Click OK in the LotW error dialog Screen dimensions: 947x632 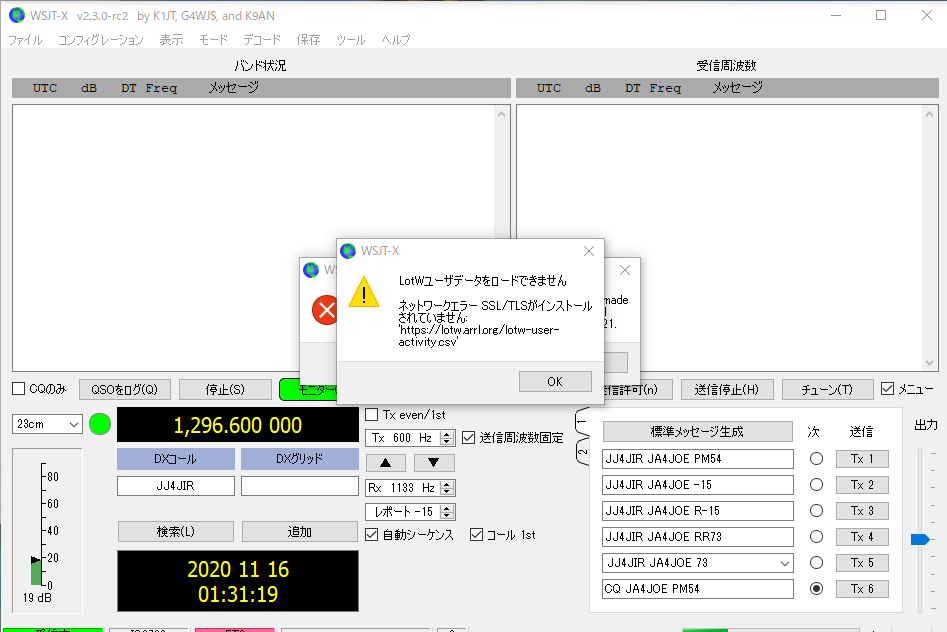point(555,381)
